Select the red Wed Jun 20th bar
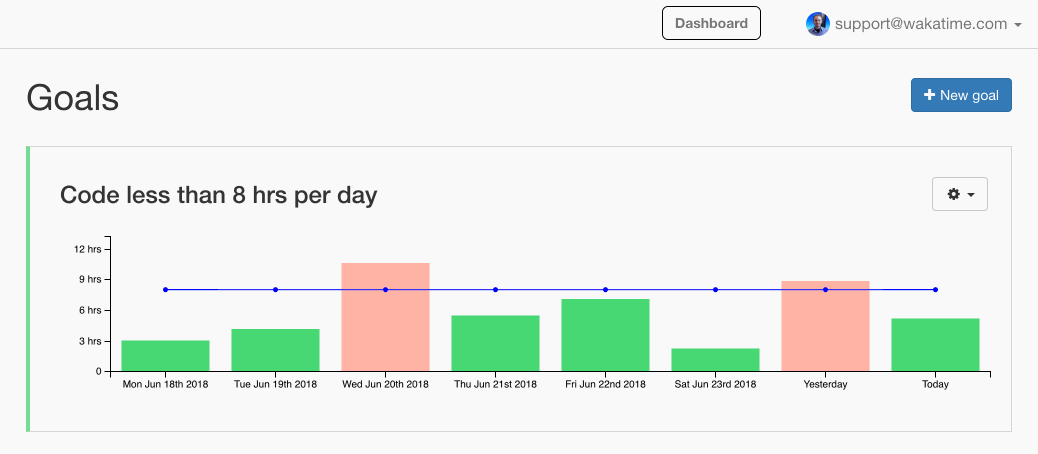Screen dimensions: 1038x454 click(x=385, y=317)
